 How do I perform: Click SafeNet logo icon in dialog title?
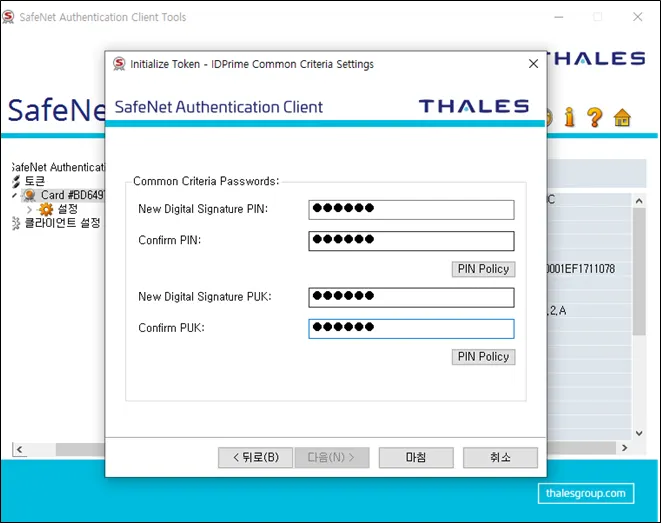[119, 64]
